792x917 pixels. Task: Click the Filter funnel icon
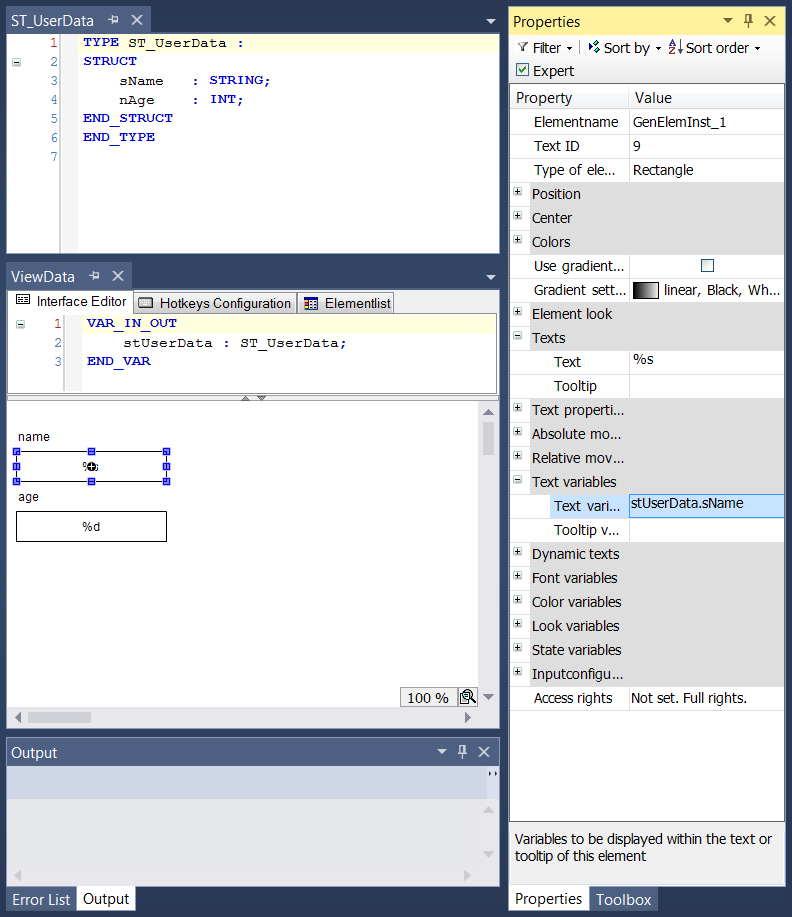tap(523, 47)
